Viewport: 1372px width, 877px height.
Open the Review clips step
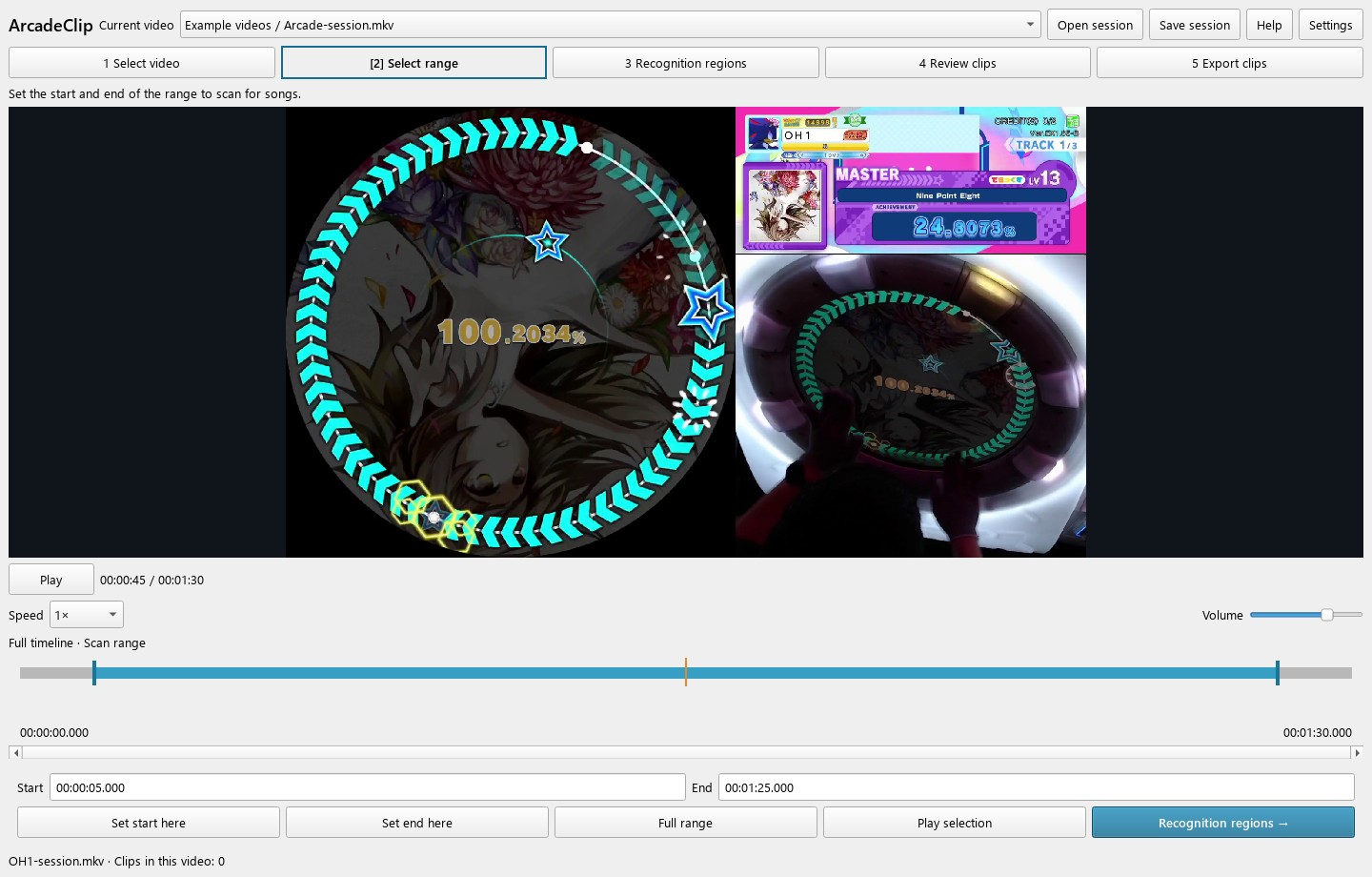point(958,63)
